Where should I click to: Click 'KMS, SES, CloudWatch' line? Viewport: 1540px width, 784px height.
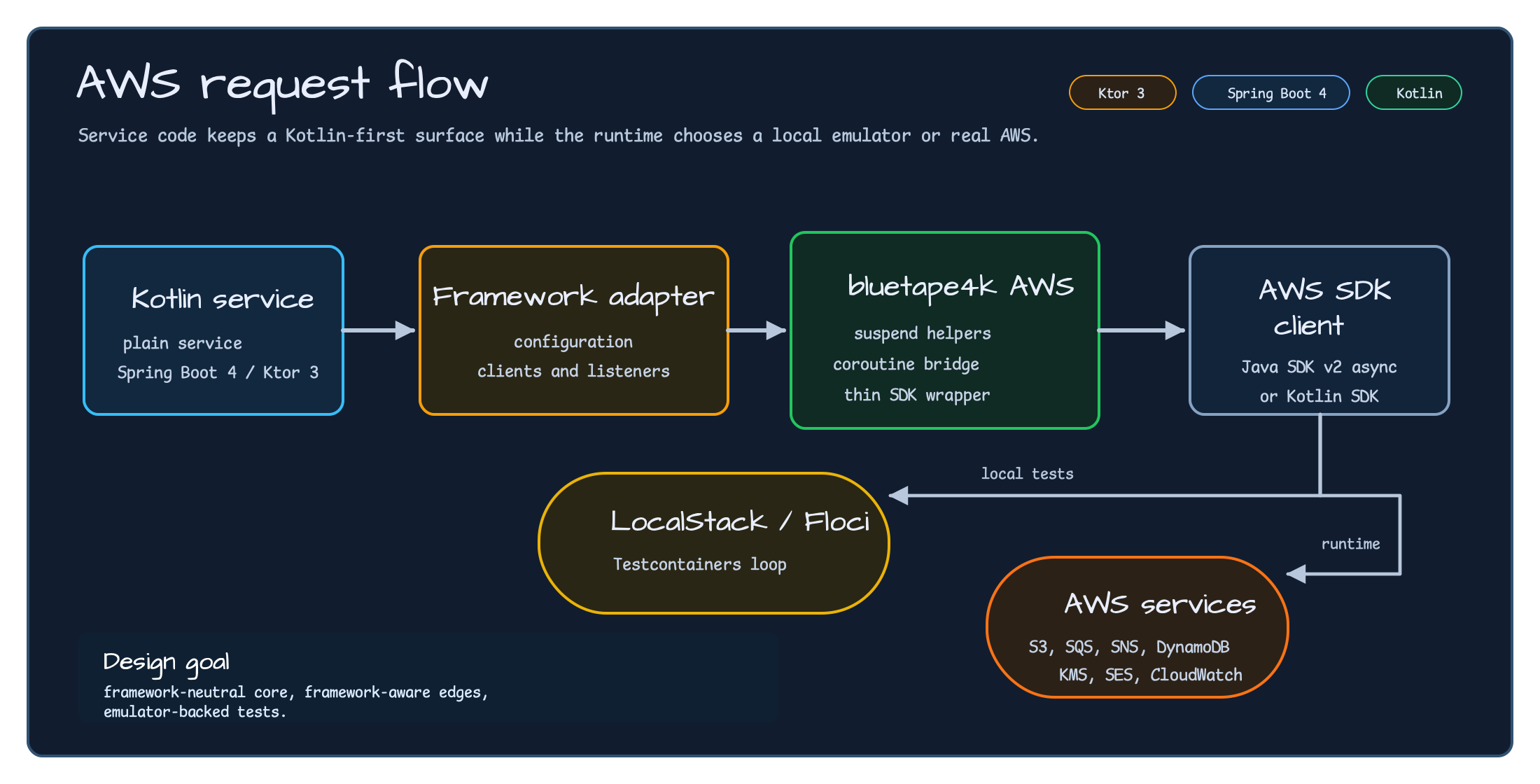pos(1150,675)
